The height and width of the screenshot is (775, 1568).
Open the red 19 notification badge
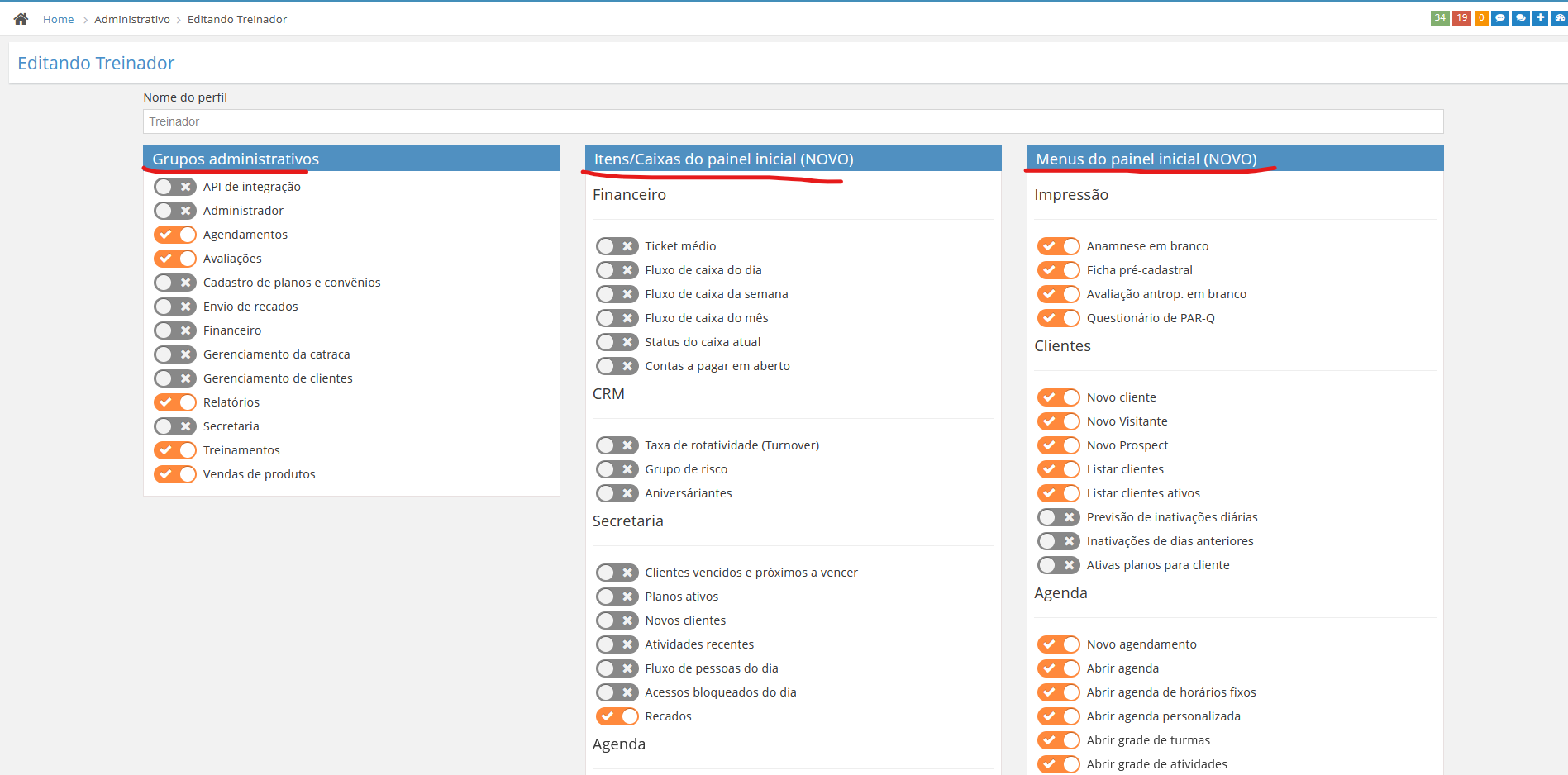[1461, 18]
